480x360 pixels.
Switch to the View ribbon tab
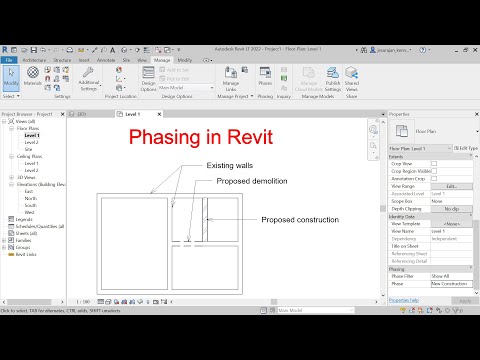142,60
